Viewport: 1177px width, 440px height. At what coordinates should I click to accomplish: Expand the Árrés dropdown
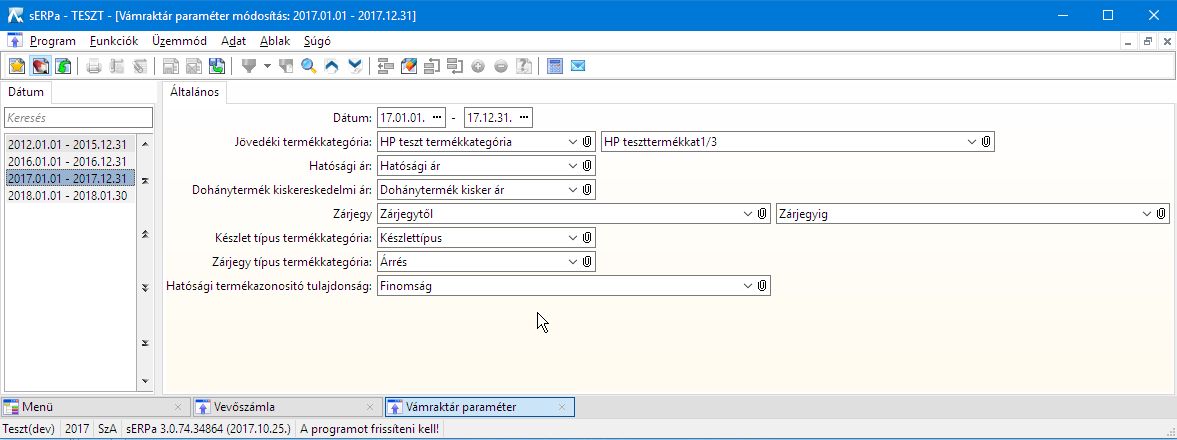(x=573, y=262)
